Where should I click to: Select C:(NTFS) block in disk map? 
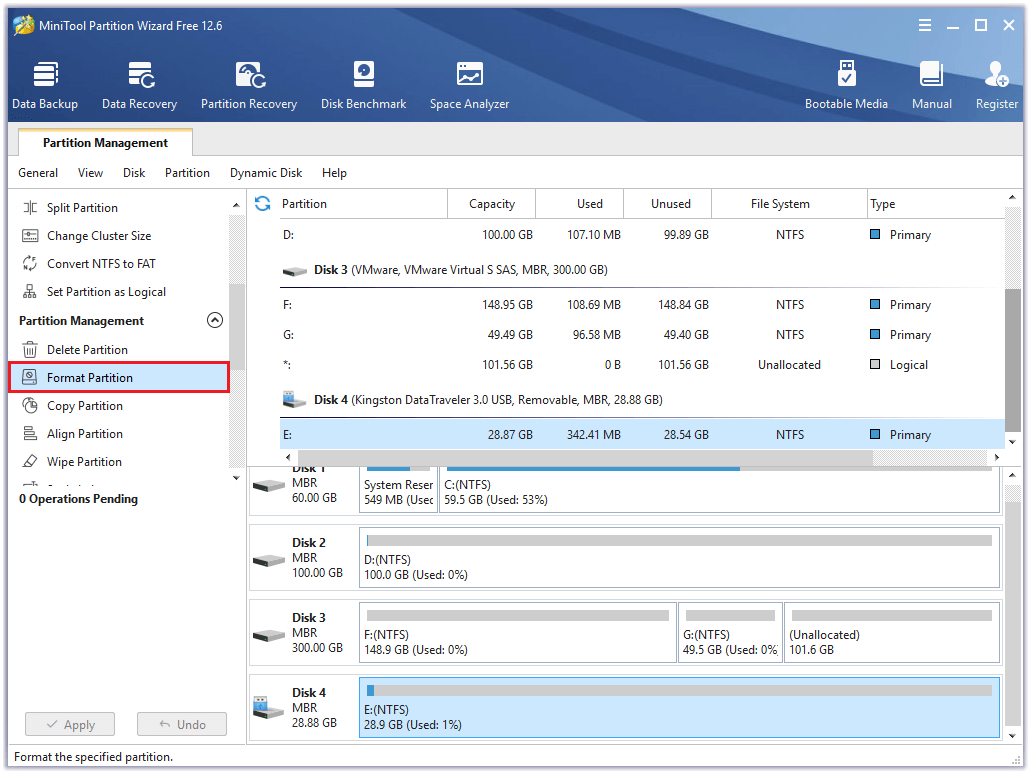719,490
